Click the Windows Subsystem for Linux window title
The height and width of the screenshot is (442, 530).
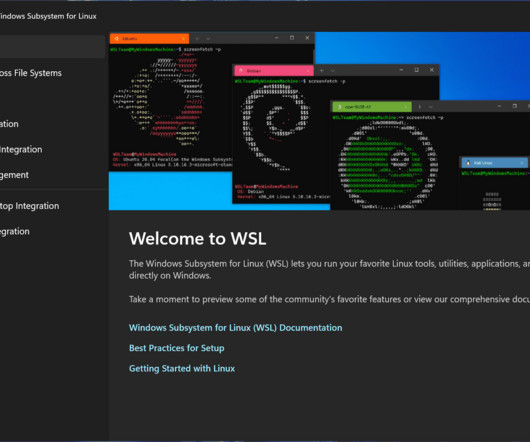(48, 16)
